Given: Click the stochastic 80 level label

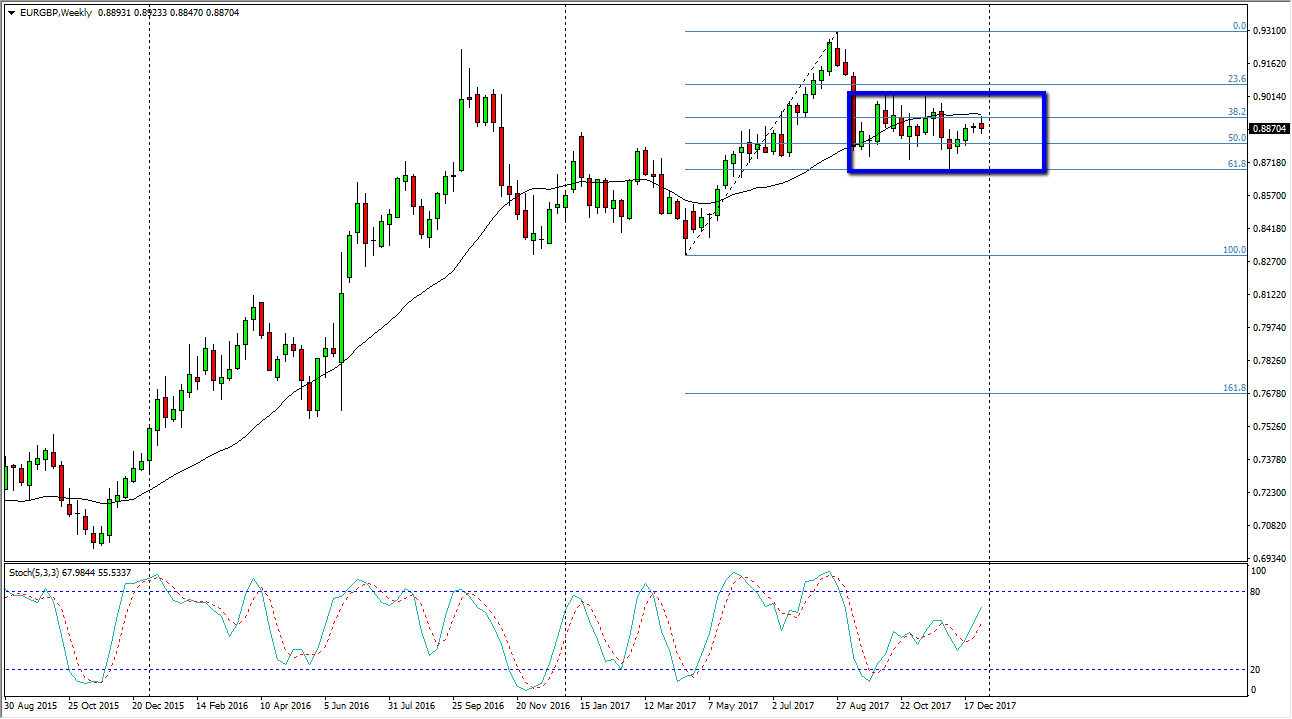Looking at the screenshot, I should [x=1260, y=592].
